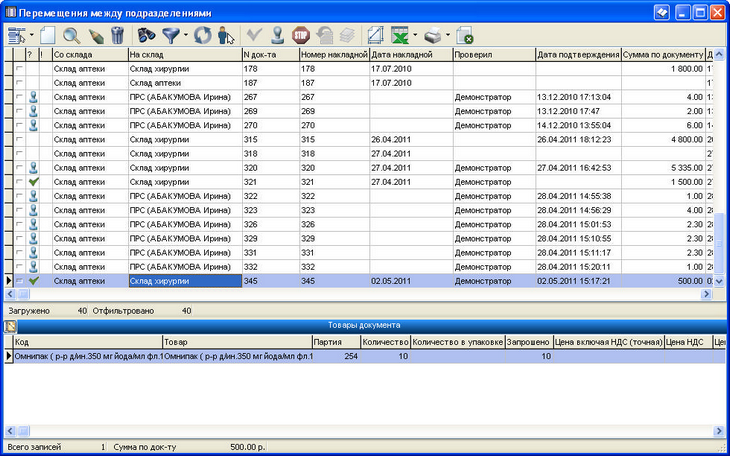Screen dimensions: 730x456
Task: Click the rubber stamp confirm icon
Action: coord(278,35)
